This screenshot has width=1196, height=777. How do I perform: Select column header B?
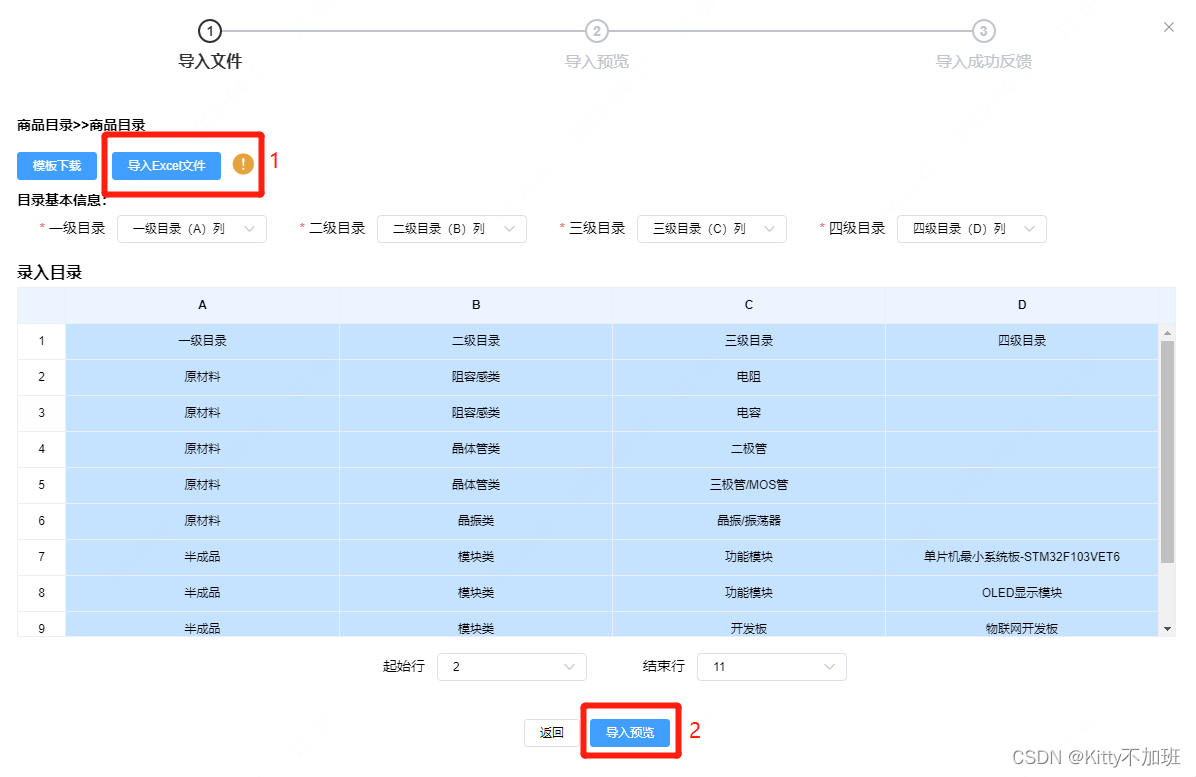[x=476, y=305]
